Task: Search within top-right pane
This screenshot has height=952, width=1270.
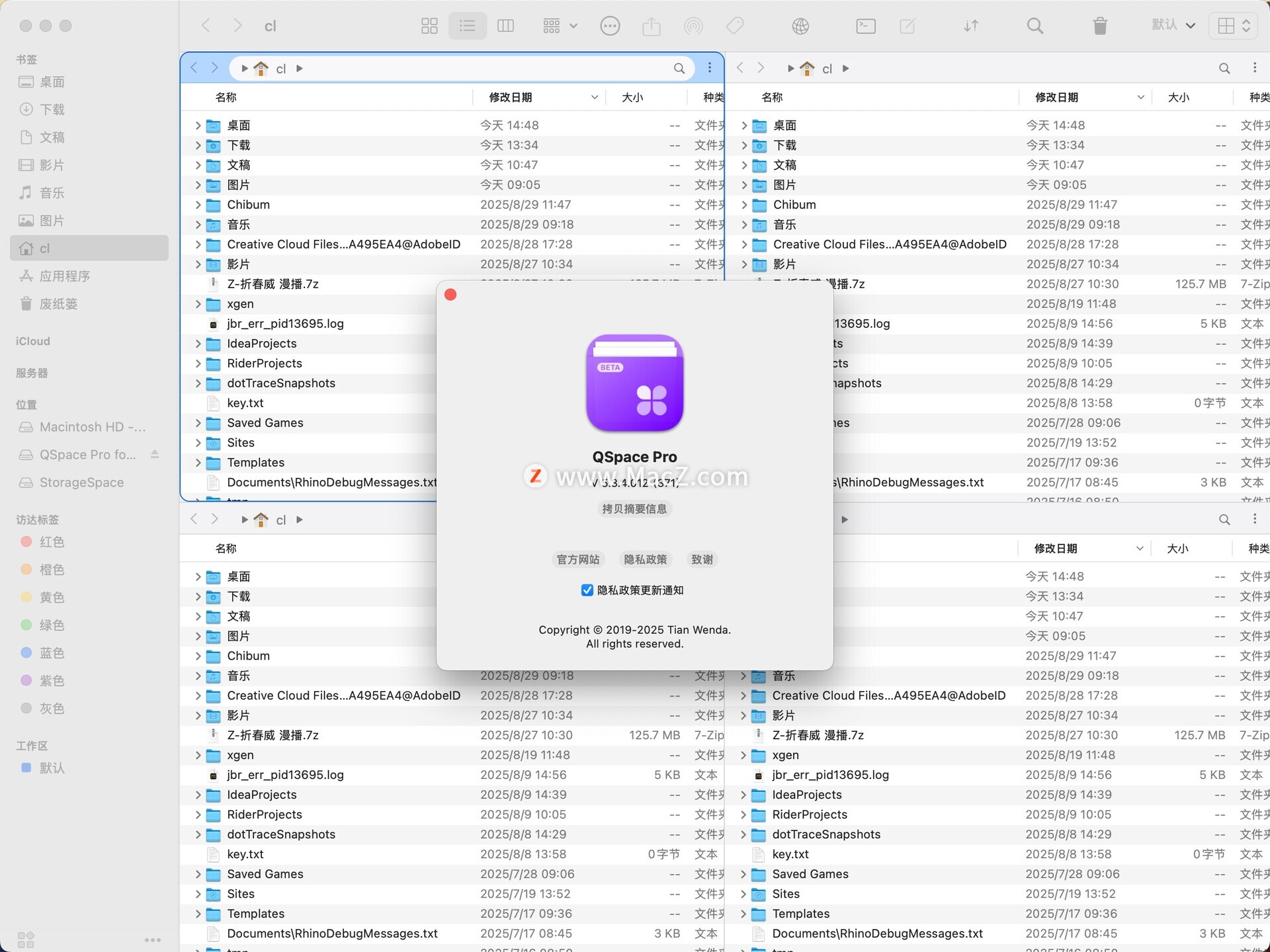Action: tap(1224, 68)
